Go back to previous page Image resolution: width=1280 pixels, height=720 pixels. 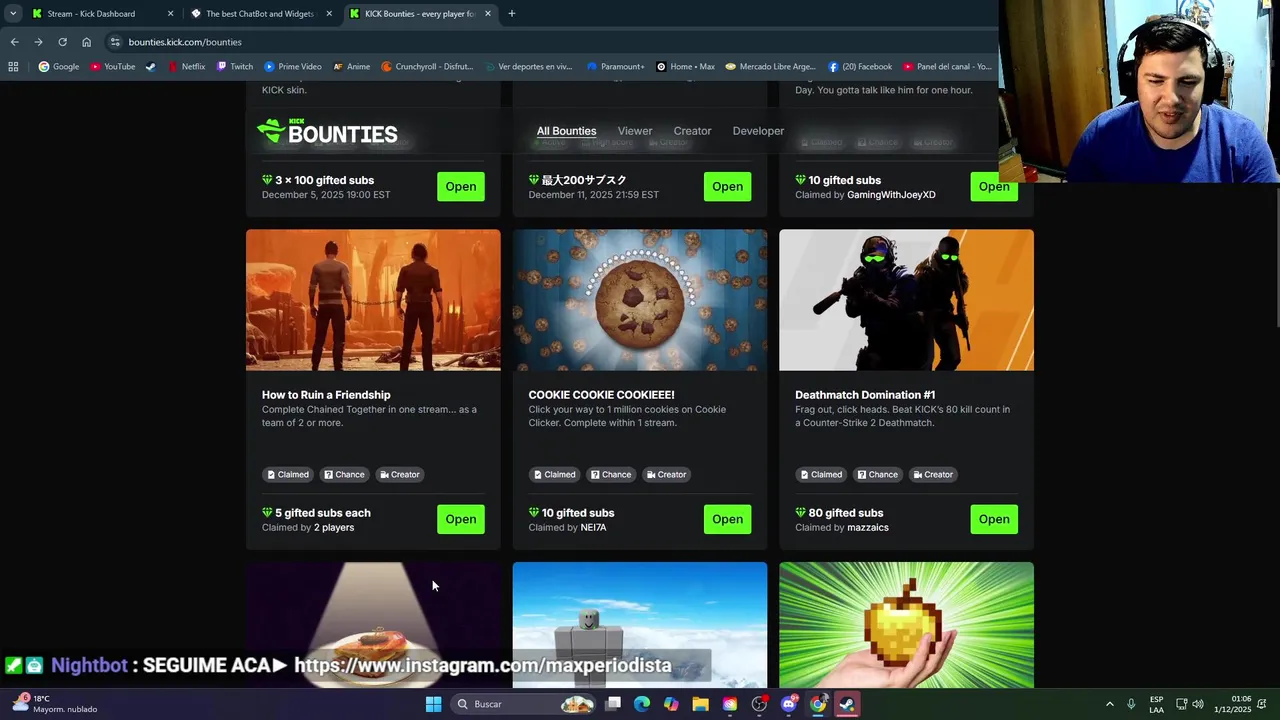pyautogui.click(x=14, y=42)
